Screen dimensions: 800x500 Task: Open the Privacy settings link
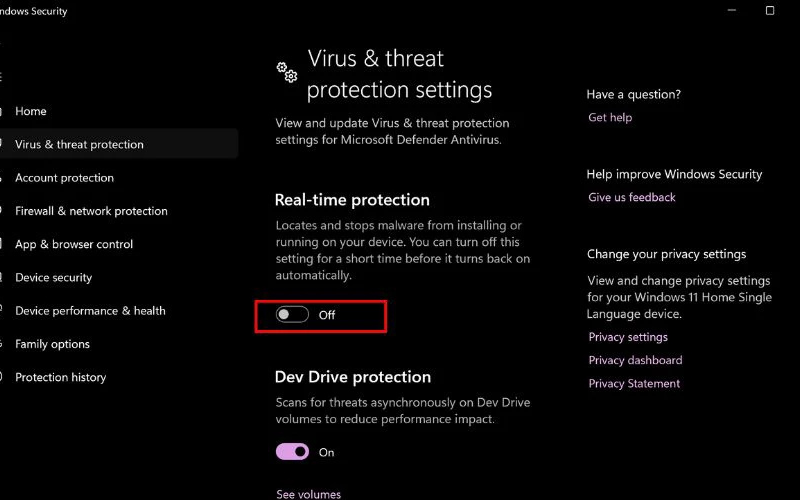click(x=628, y=338)
